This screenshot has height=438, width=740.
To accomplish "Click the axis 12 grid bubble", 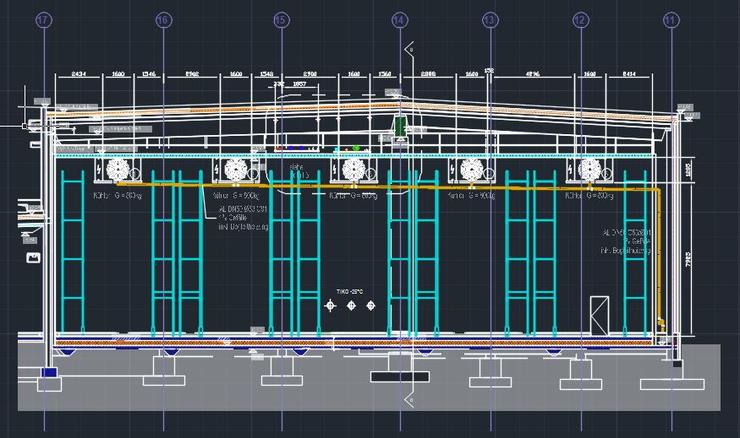I will click(x=580, y=19).
